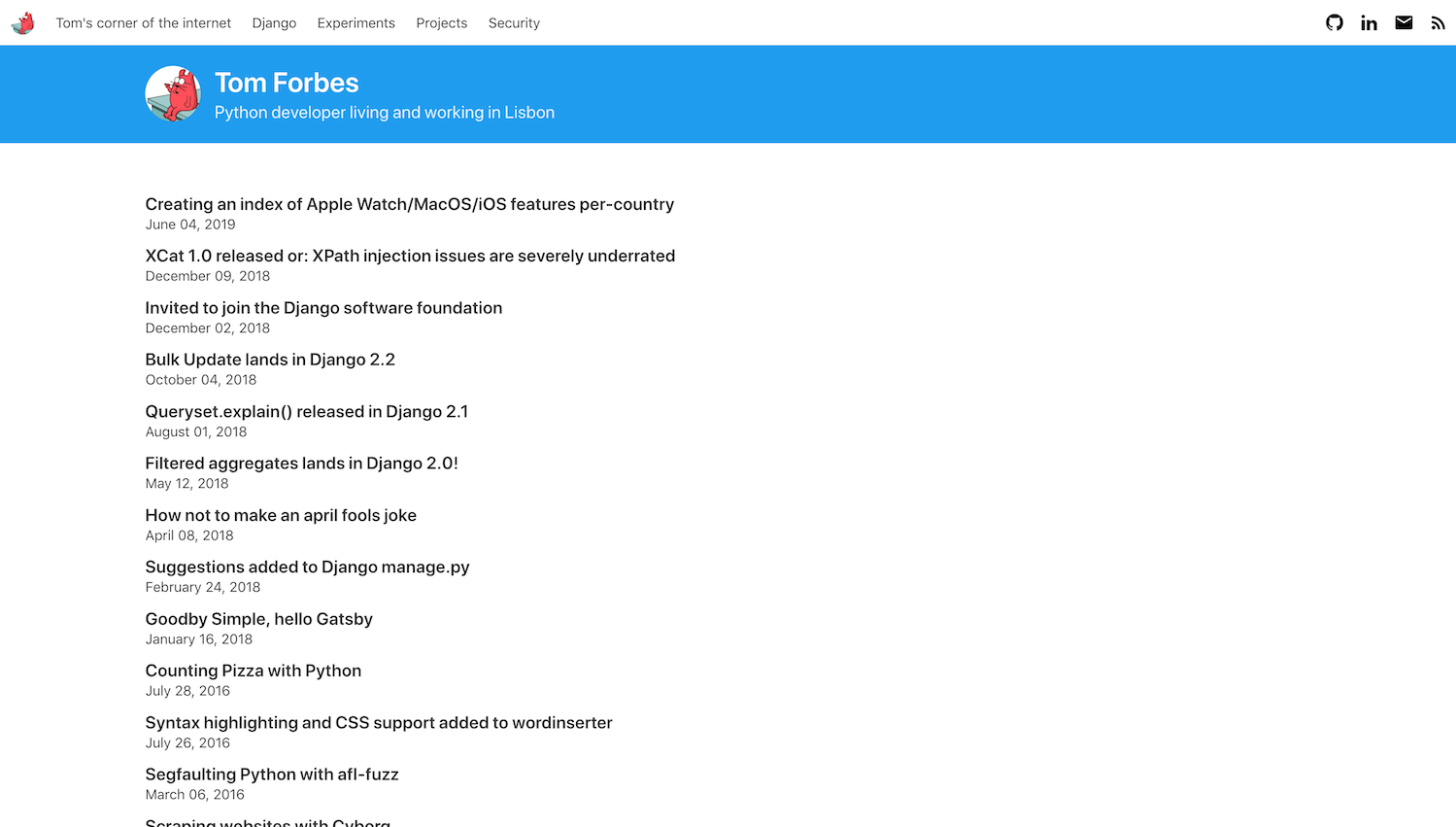Click the date July 26, 2016
Screen dimensions: 1456x827
pos(187,743)
